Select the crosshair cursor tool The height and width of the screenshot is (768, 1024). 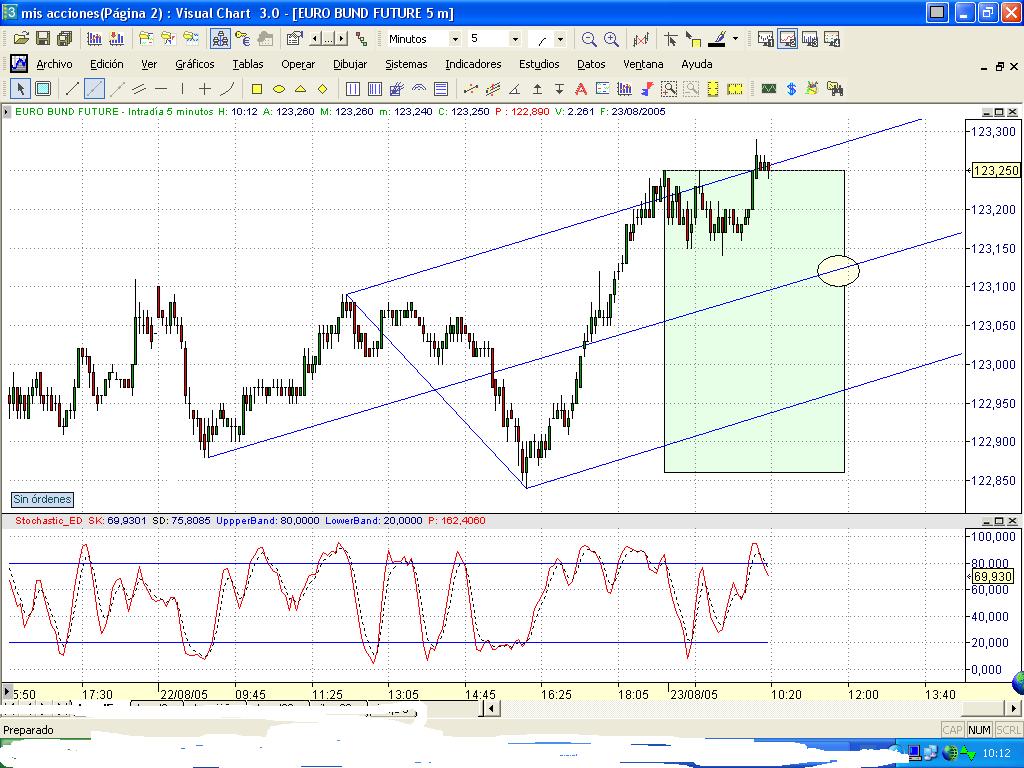[x=671, y=39]
